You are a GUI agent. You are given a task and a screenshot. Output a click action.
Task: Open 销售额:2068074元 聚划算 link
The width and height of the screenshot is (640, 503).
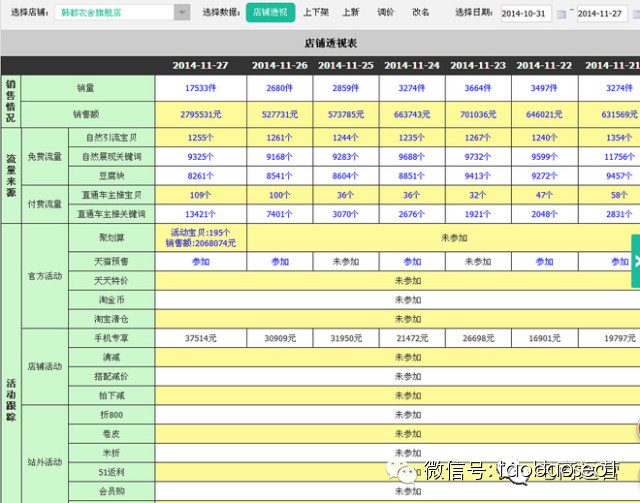tap(200, 243)
